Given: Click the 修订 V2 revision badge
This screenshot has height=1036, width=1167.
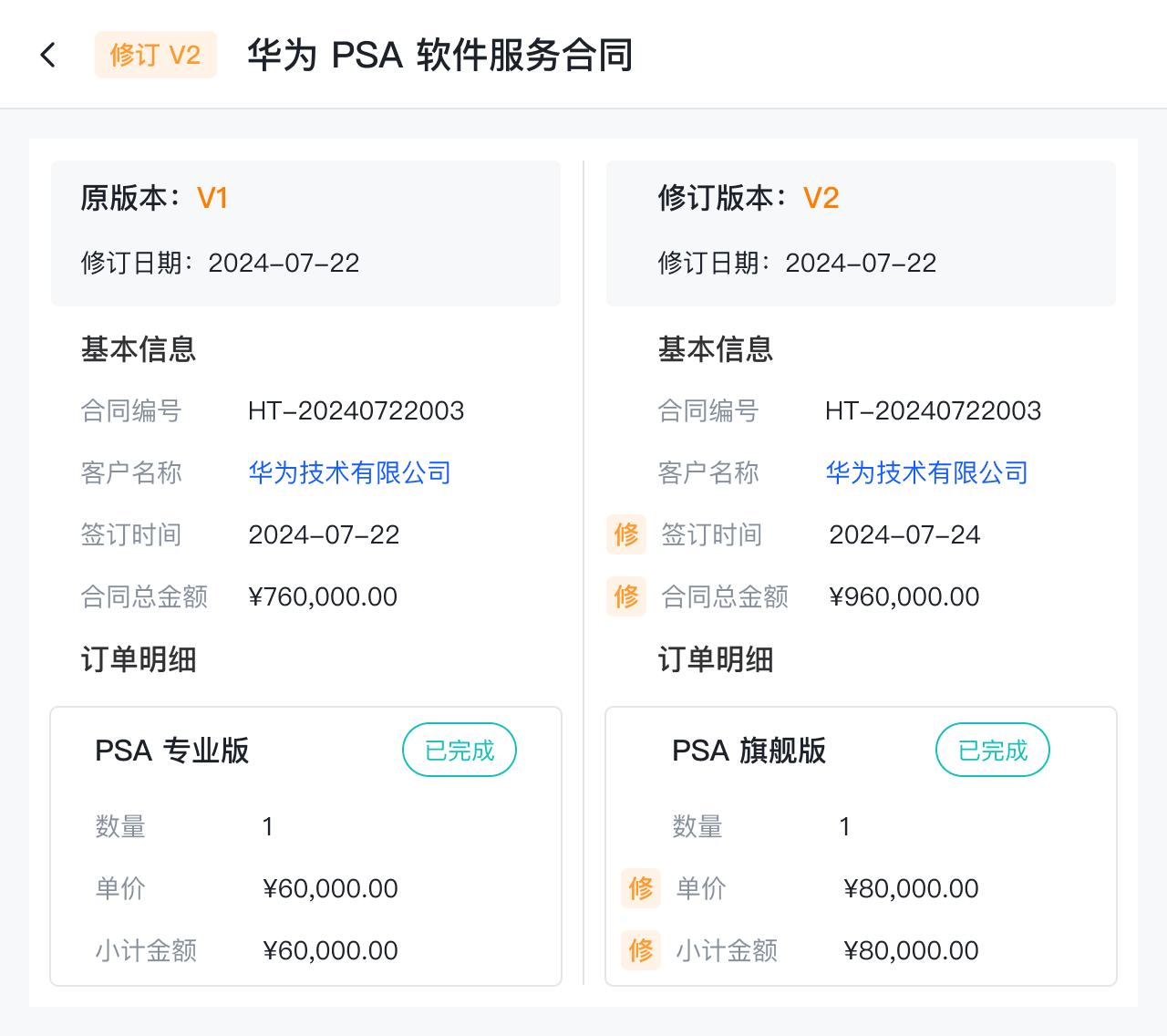Looking at the screenshot, I should [155, 55].
